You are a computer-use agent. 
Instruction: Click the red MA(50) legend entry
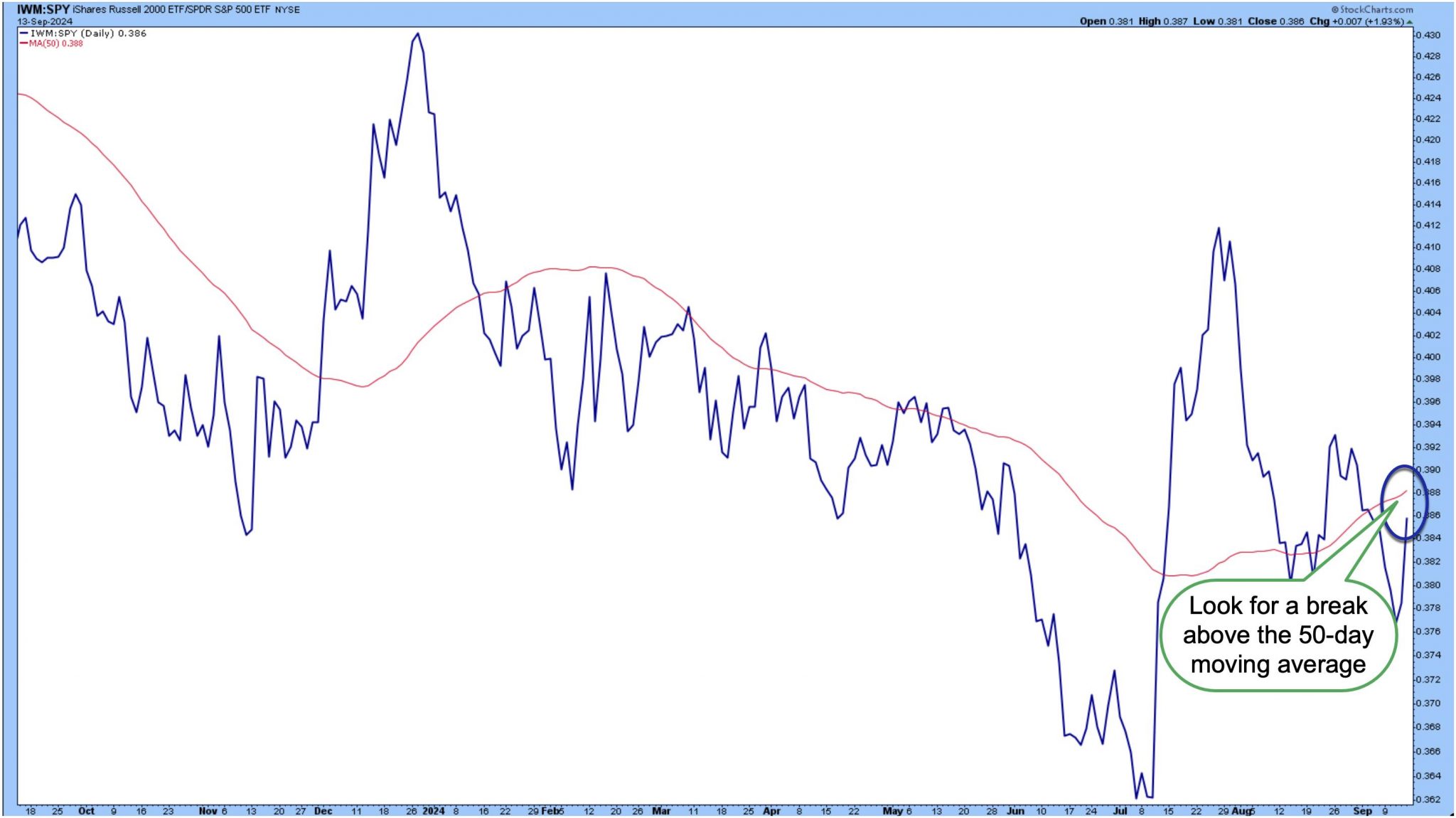pyautogui.click(x=51, y=43)
